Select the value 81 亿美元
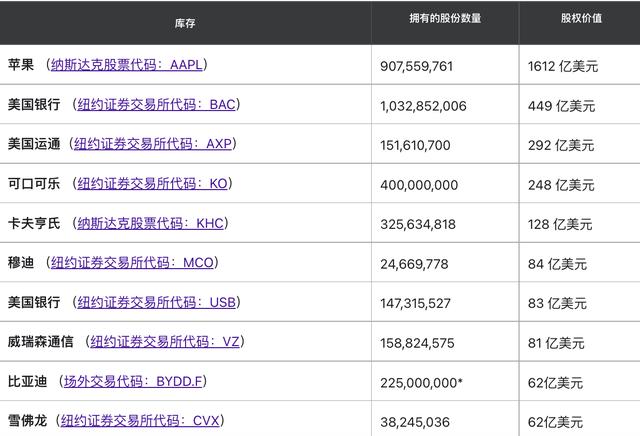The image size is (640, 436). (x=556, y=343)
